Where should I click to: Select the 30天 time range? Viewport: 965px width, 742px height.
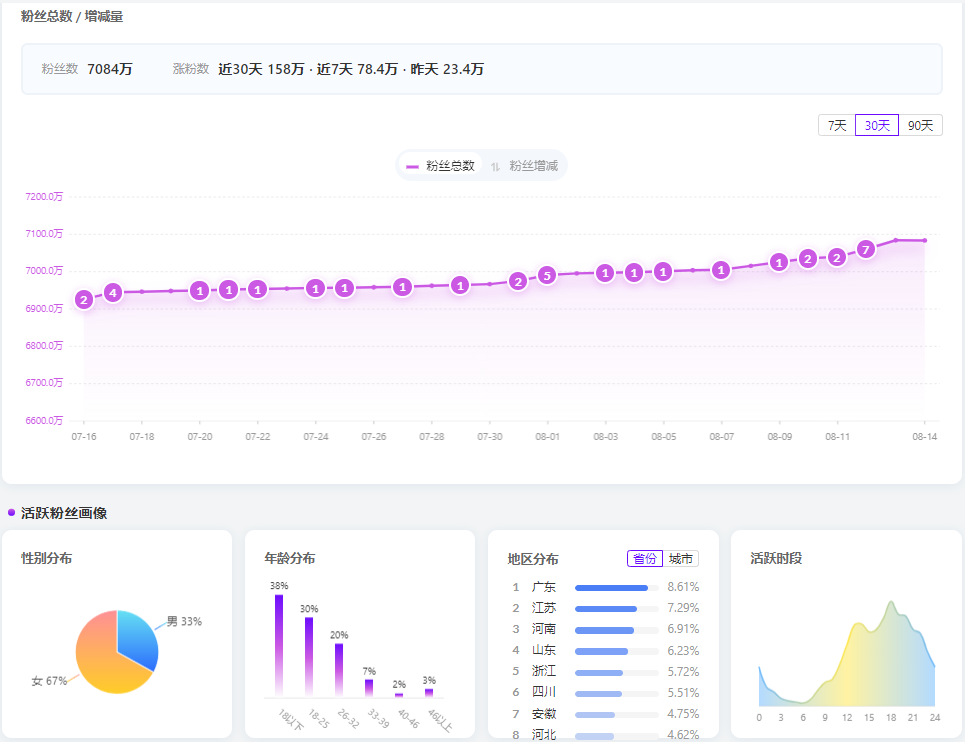(877, 126)
